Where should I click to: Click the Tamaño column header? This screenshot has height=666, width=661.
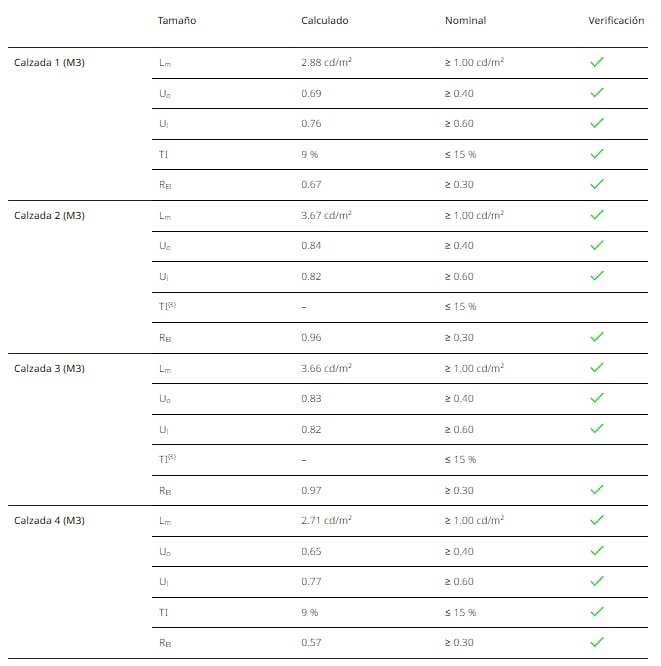coord(177,21)
